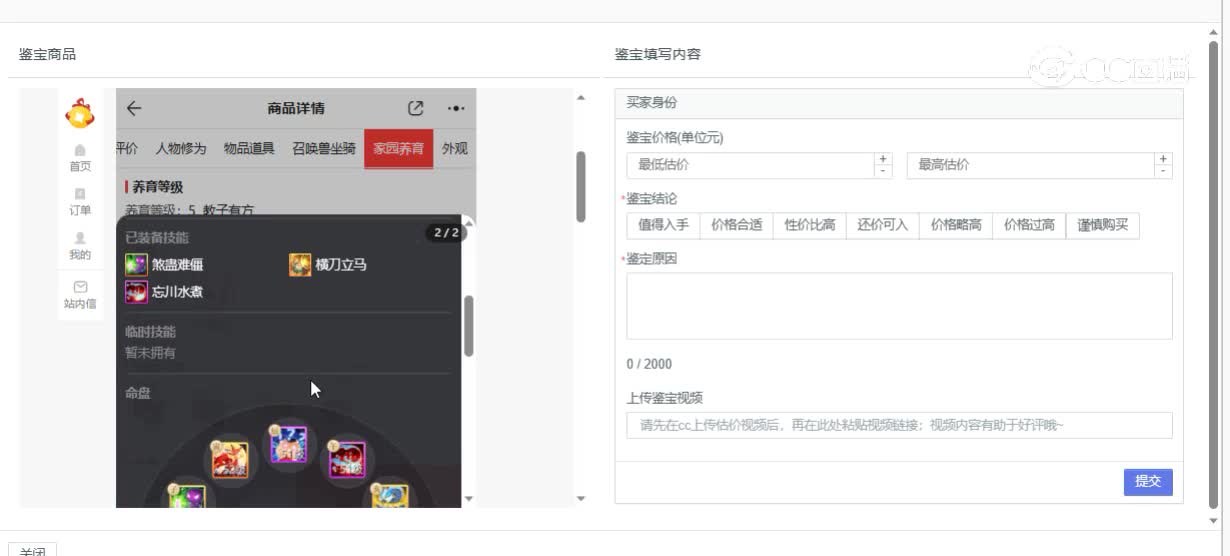Screen dimensions: 1230x556
Task: Switch to the 人物修为 tab
Action: click(x=180, y=149)
